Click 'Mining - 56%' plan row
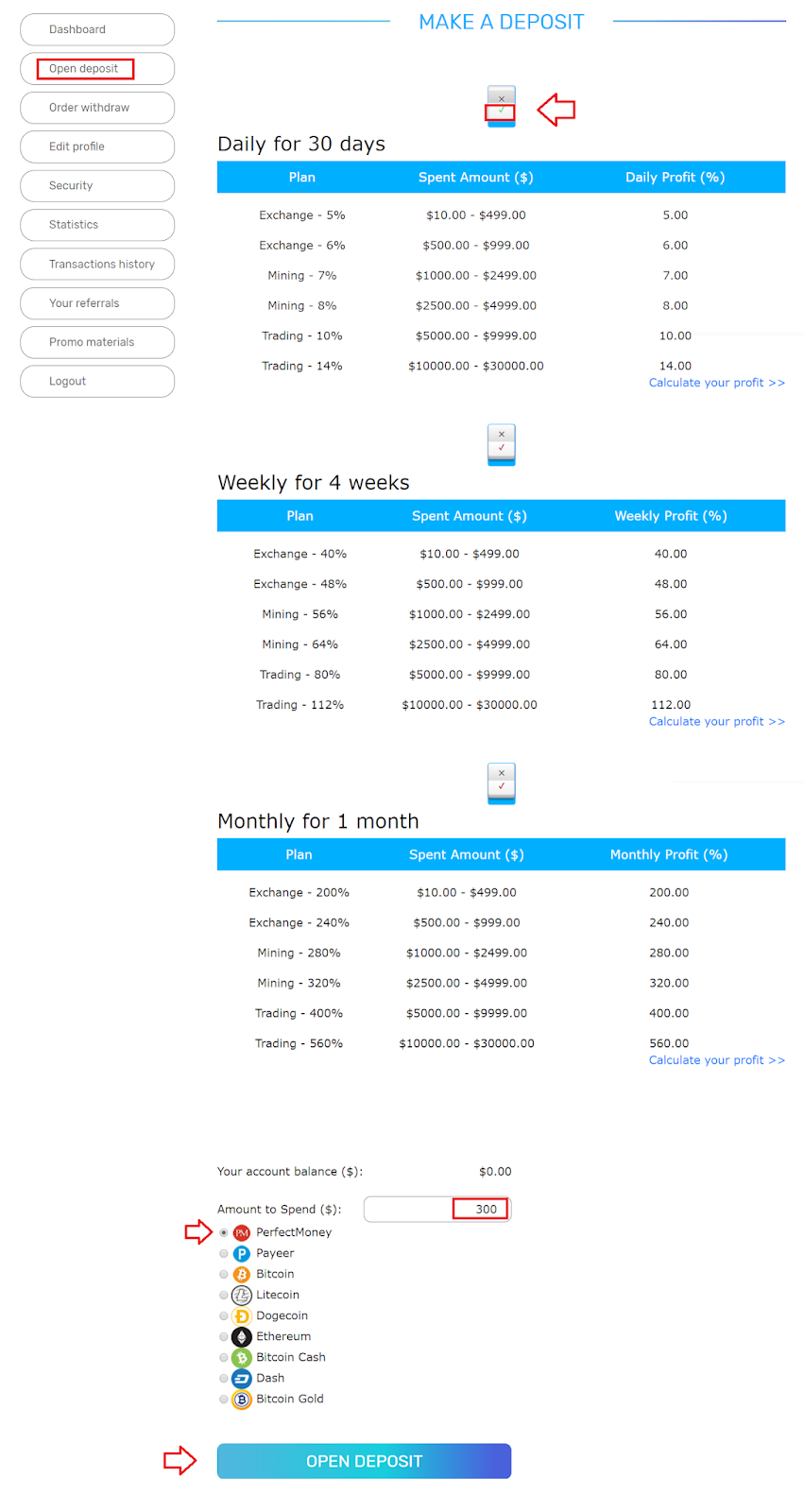This screenshot has width=804, height=1512. 501,614
